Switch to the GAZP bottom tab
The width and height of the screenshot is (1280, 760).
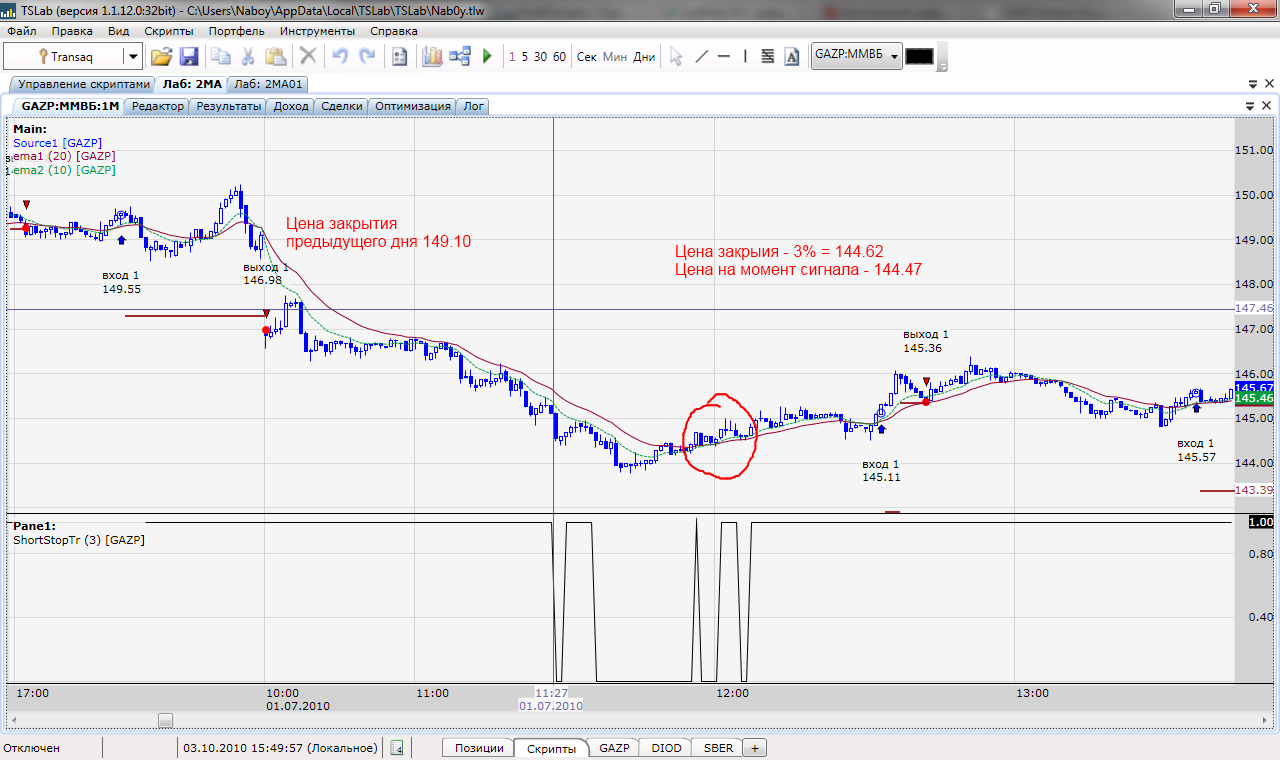coord(615,748)
